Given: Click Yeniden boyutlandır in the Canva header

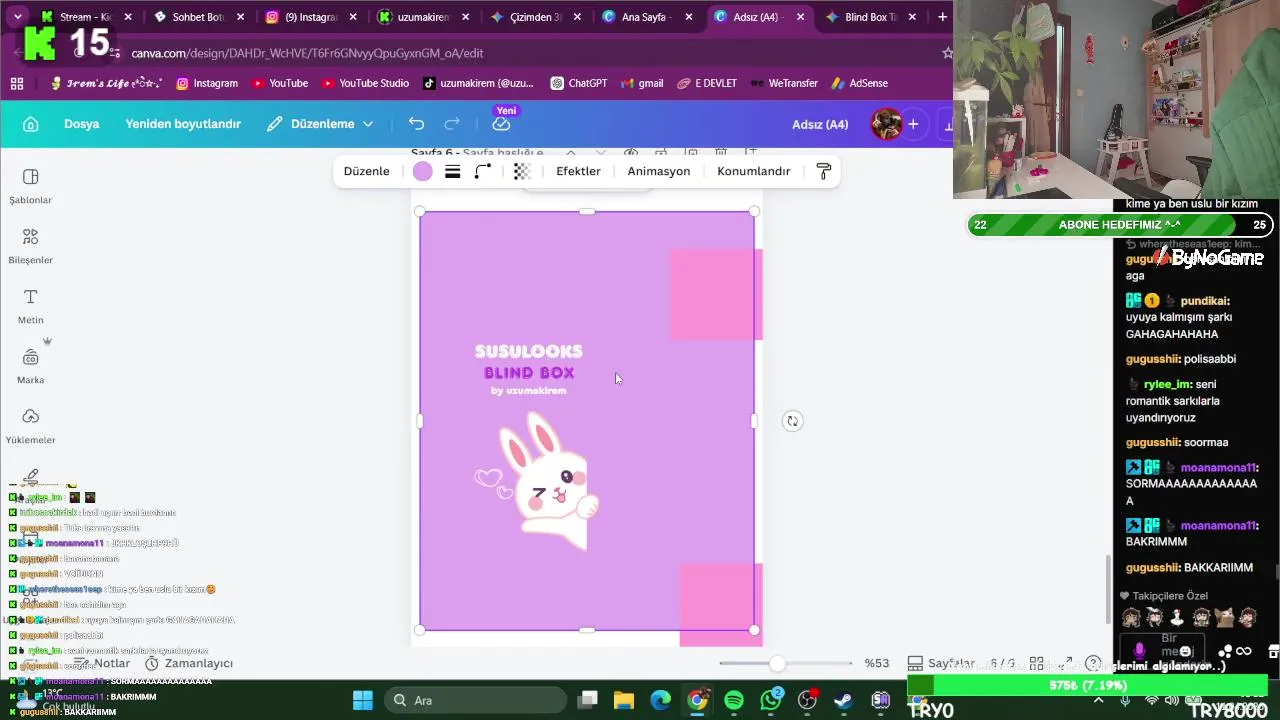Looking at the screenshot, I should [x=183, y=124].
